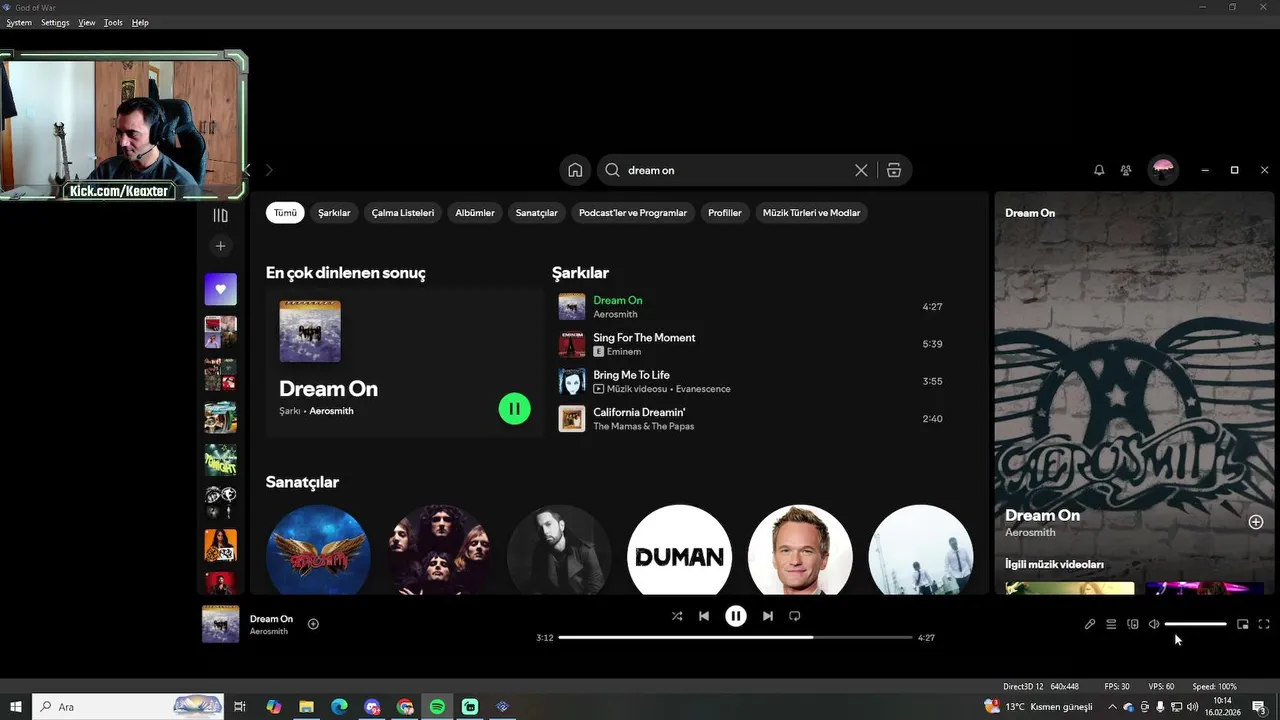Open Aerosmith link in top result card
Viewport: 1280px width, 720px height.
(x=331, y=411)
